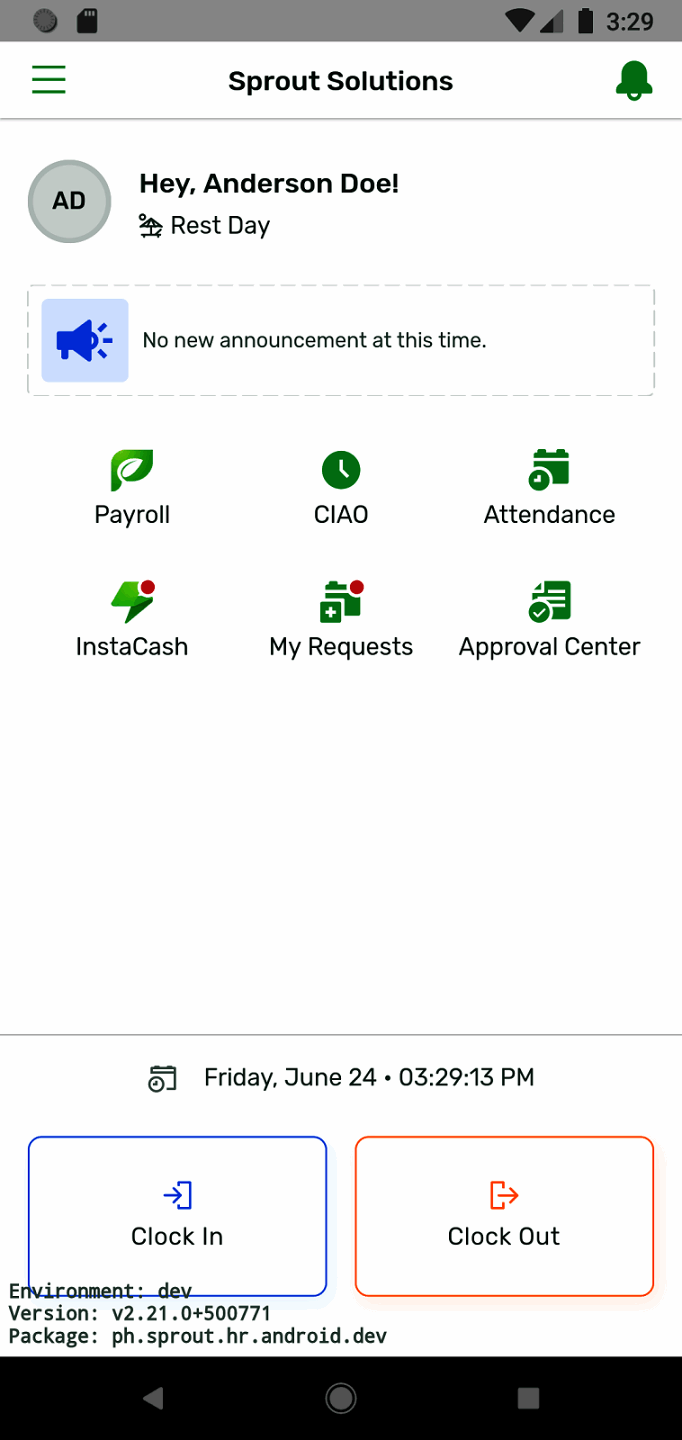Tap the AD profile avatar

pyautogui.click(x=69, y=201)
